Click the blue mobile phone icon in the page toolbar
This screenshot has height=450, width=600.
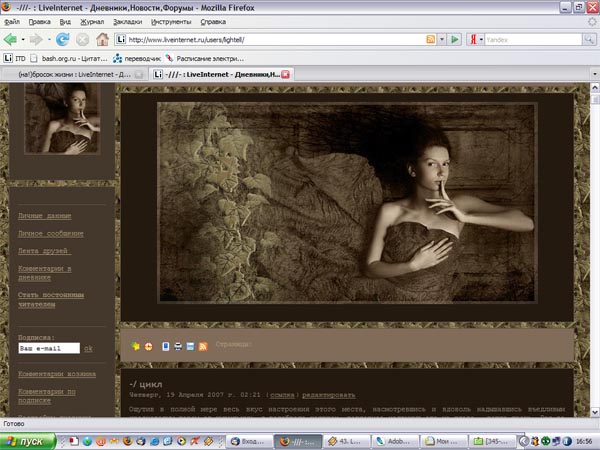tap(165, 346)
